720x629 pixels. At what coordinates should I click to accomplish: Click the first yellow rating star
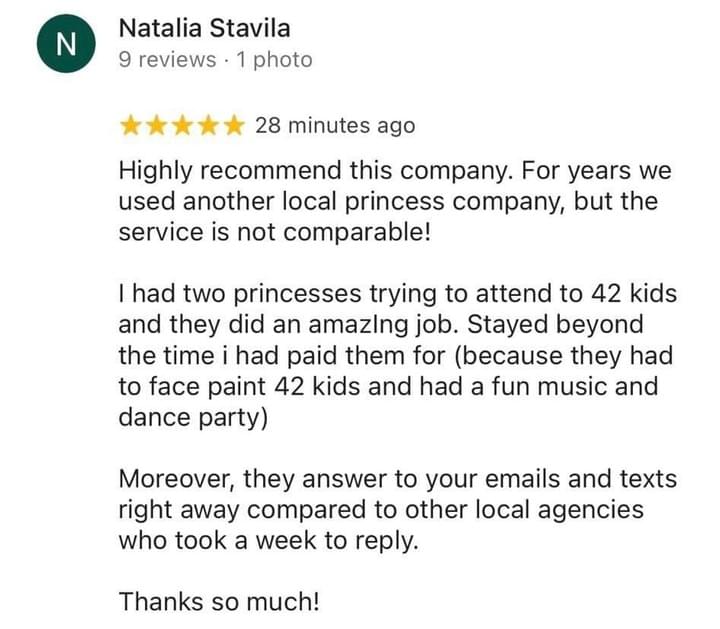coord(130,125)
